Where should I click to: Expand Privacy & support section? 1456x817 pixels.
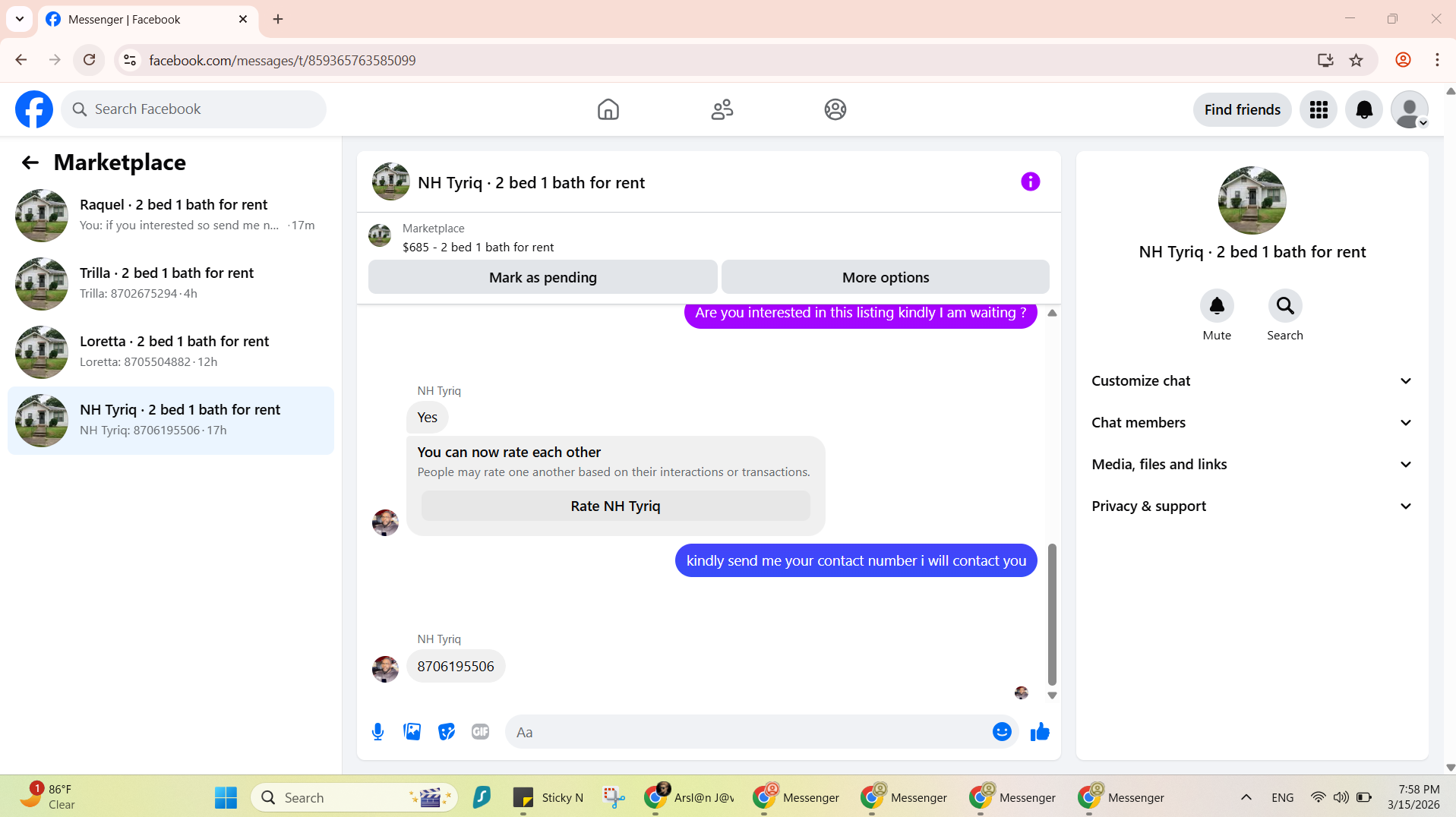pos(1252,506)
